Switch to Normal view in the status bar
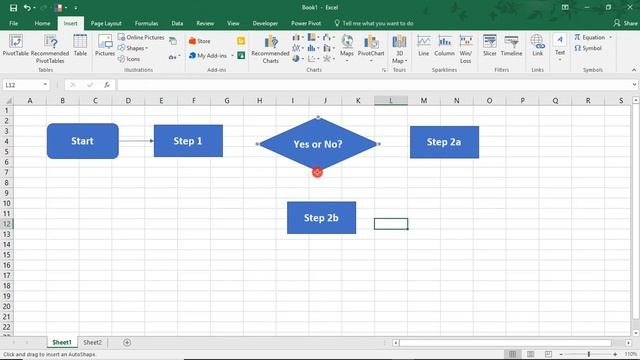The image size is (640, 360). 512,354
